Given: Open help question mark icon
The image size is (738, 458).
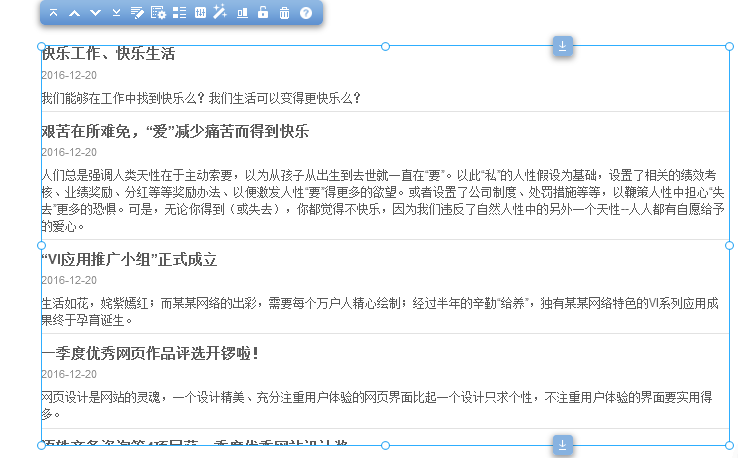Looking at the screenshot, I should 306,13.
